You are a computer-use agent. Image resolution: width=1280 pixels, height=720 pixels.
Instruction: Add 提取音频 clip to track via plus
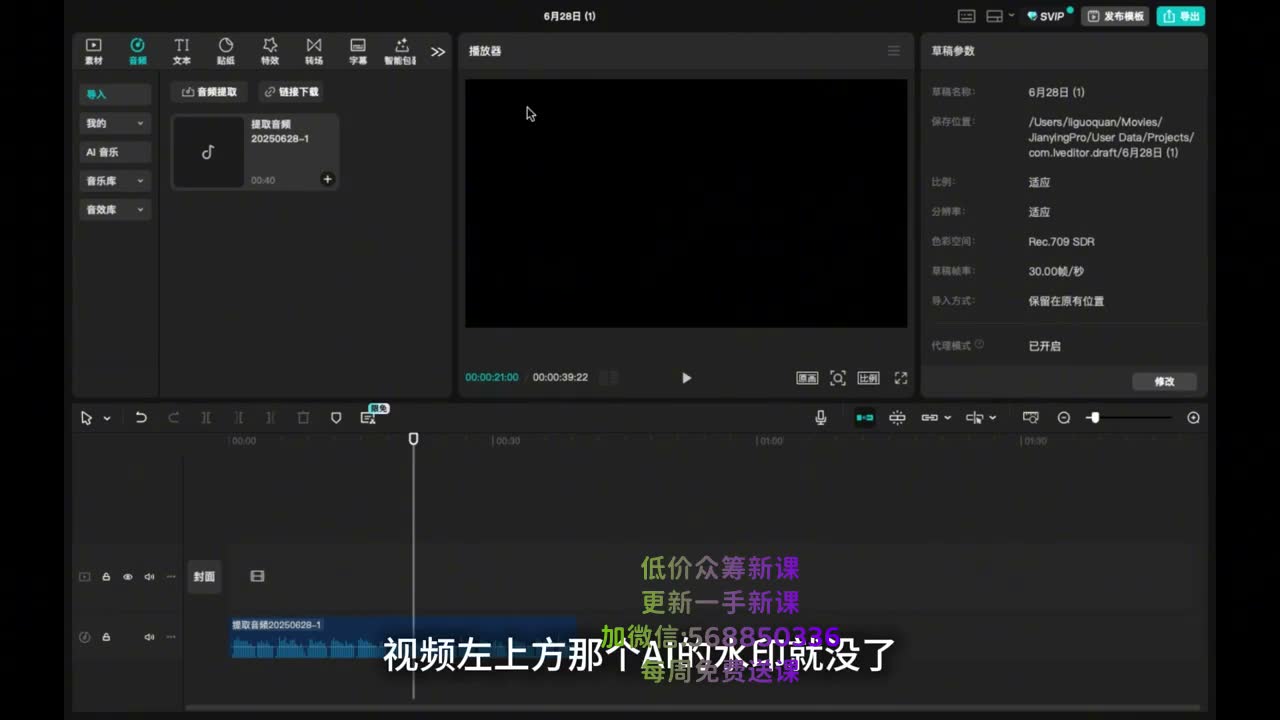(327, 179)
